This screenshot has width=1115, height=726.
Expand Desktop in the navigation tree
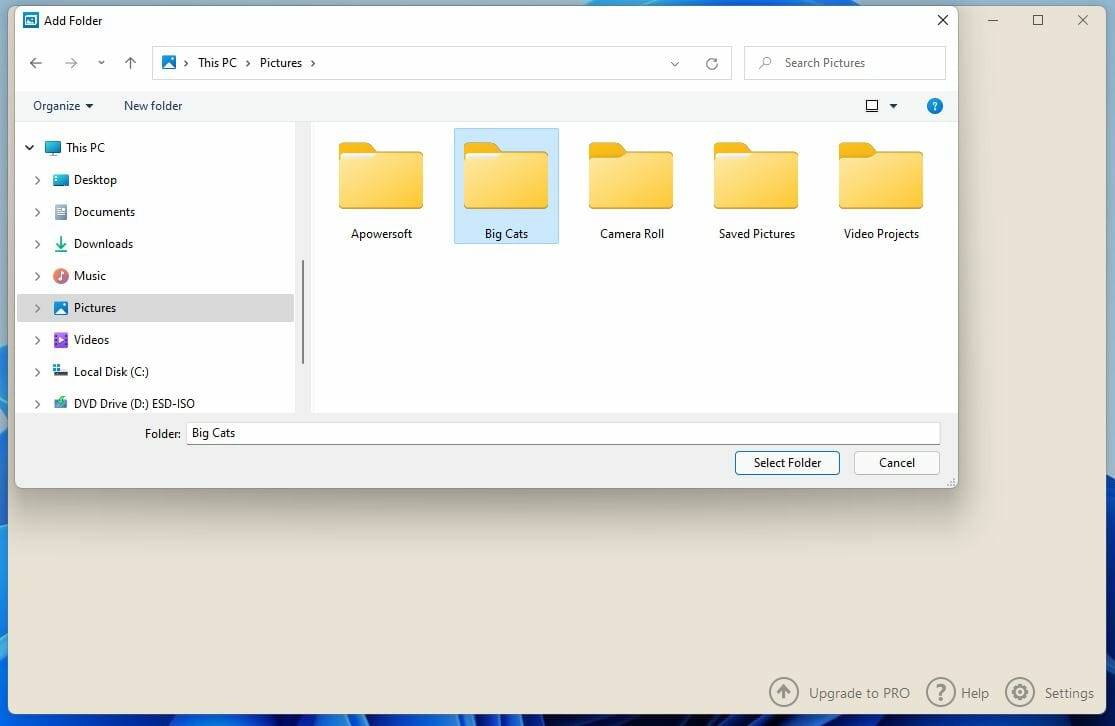point(38,179)
